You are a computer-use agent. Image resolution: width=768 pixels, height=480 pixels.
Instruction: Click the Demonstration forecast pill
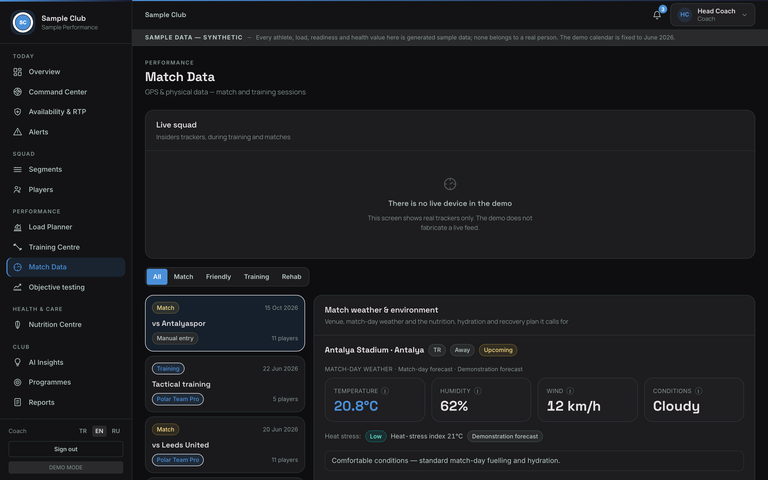coord(504,436)
